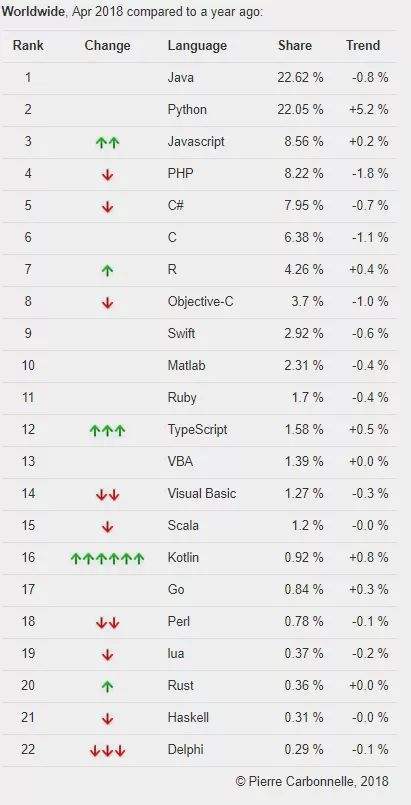Screen dimensions: 411x805
Task: Click the Rank column header
Action: pos(28,45)
